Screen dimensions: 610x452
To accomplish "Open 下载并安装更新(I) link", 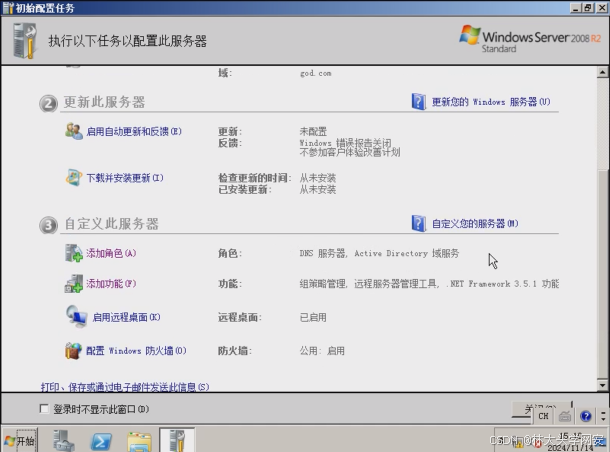I will (125, 178).
